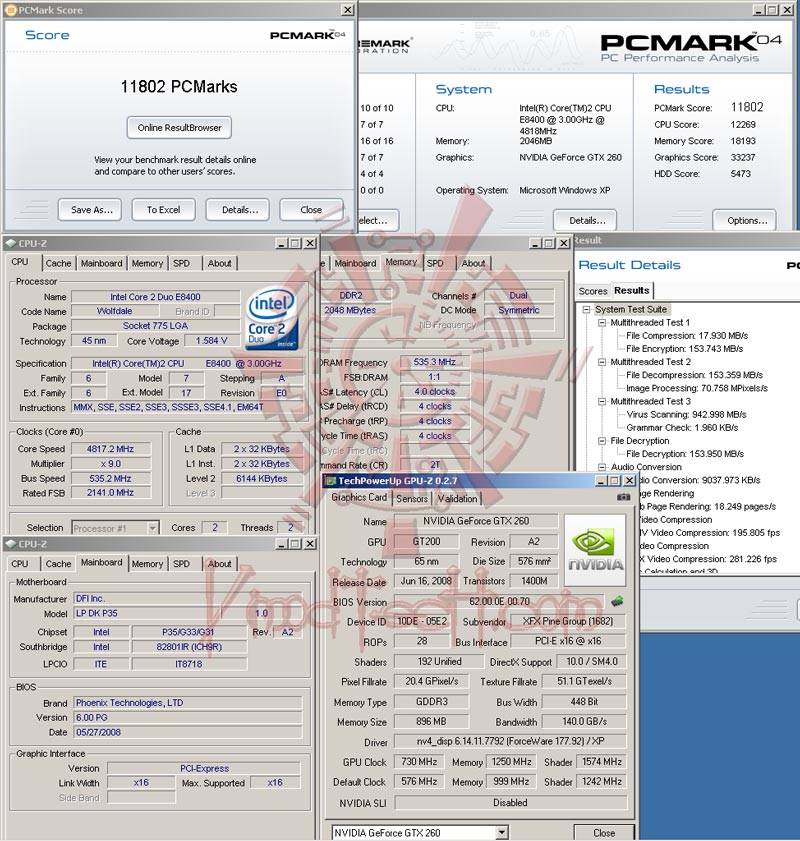Image resolution: width=800 pixels, height=841 pixels.
Task: Minimize the main PCMark04 window
Action: tap(758, 10)
